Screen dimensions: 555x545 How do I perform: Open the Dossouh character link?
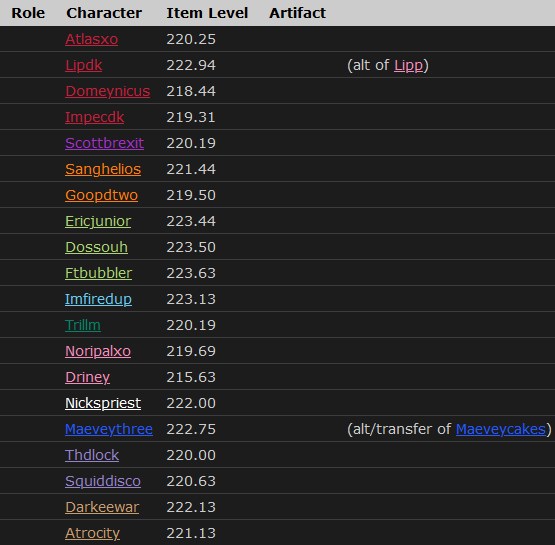tap(96, 247)
